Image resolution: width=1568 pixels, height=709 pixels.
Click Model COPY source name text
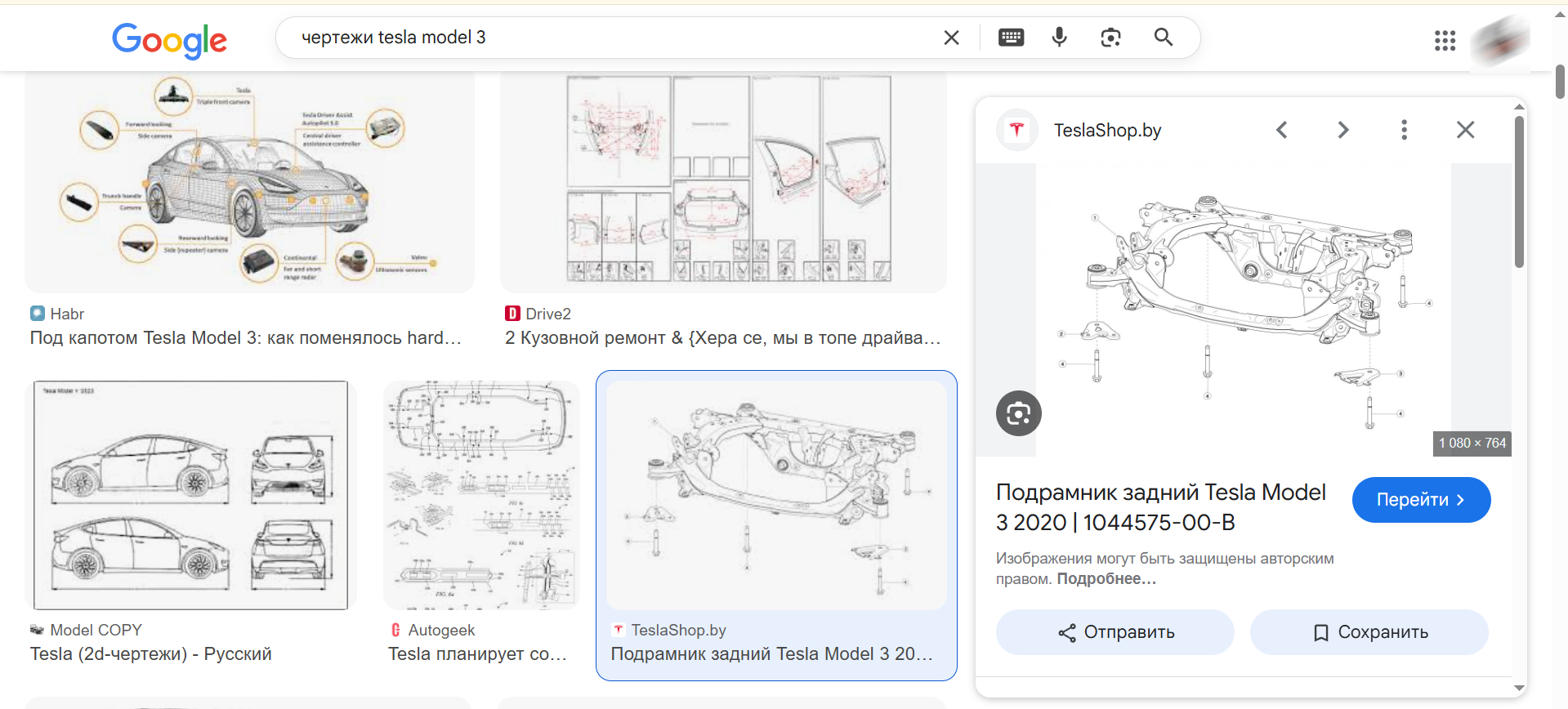(x=96, y=631)
